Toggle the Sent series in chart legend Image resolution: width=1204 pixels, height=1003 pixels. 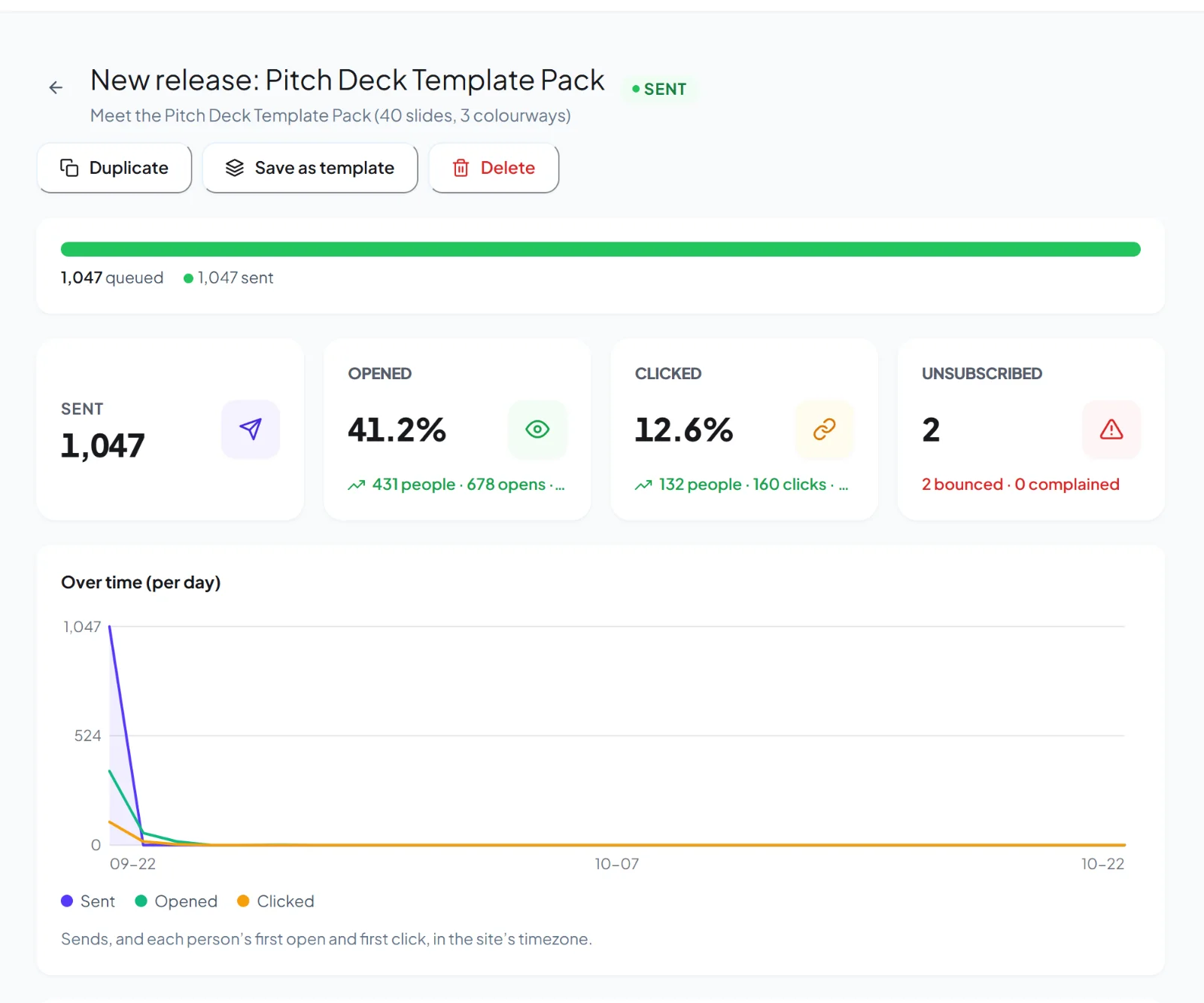pos(88,901)
